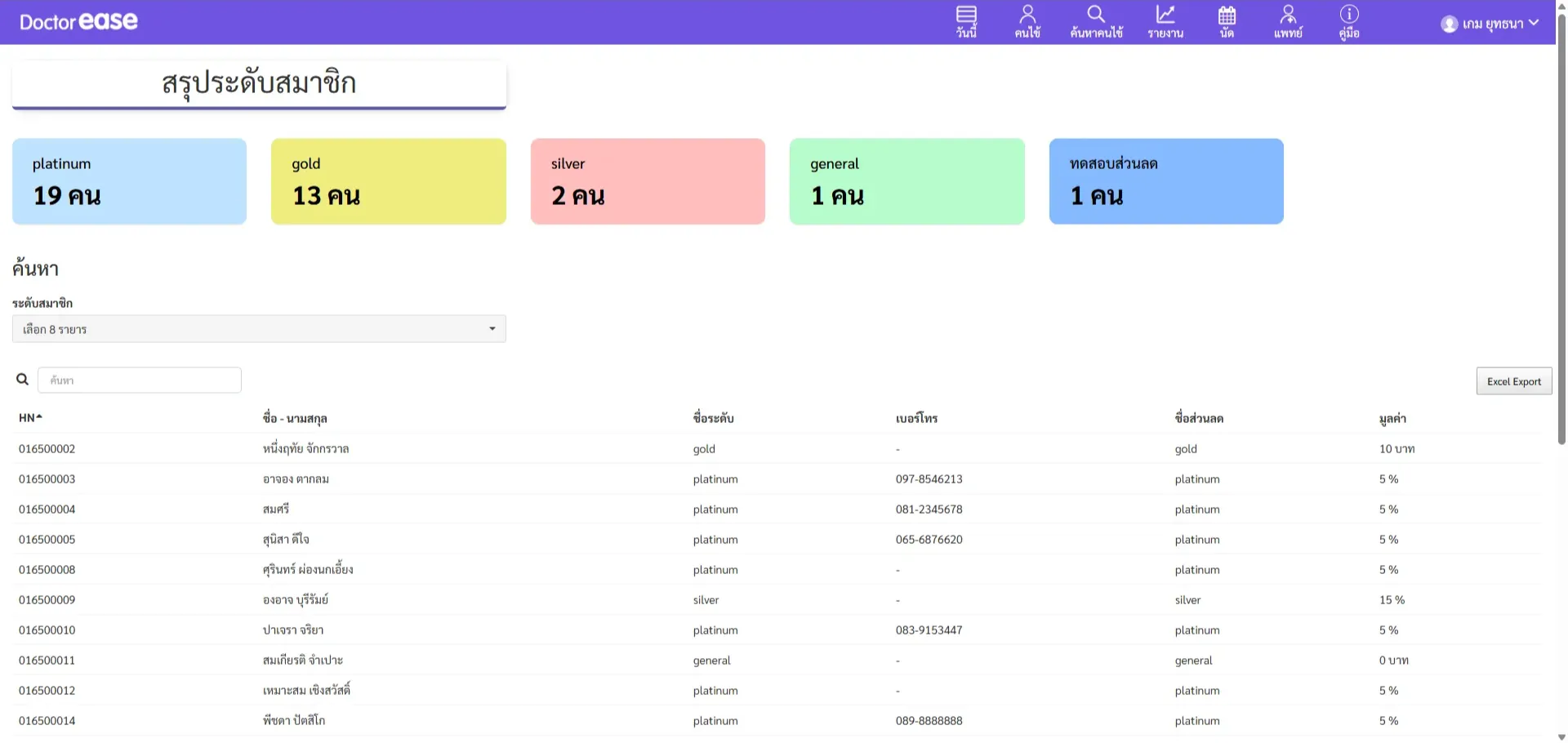Expand the membership level dropdown
1568x743 pixels.
pyautogui.click(x=259, y=329)
